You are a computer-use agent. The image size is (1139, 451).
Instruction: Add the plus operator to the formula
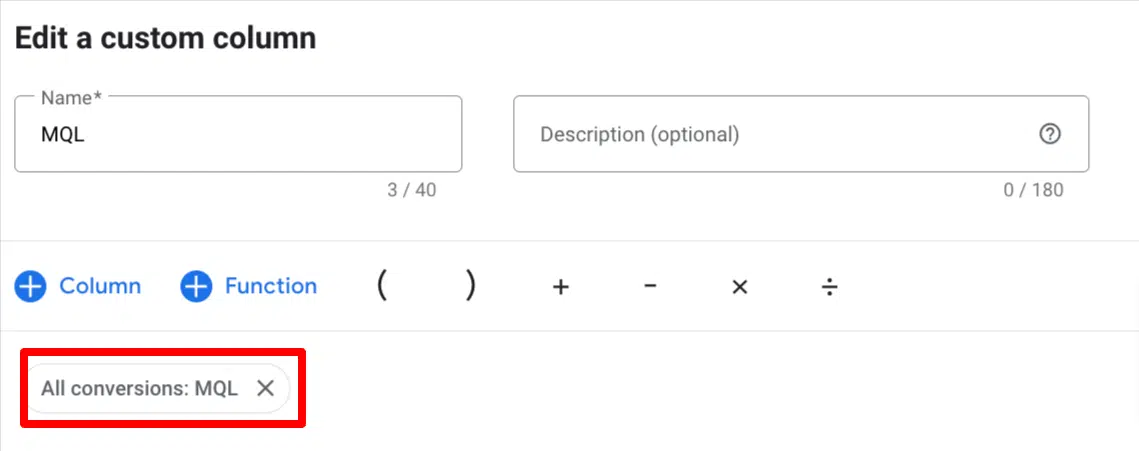(560, 288)
